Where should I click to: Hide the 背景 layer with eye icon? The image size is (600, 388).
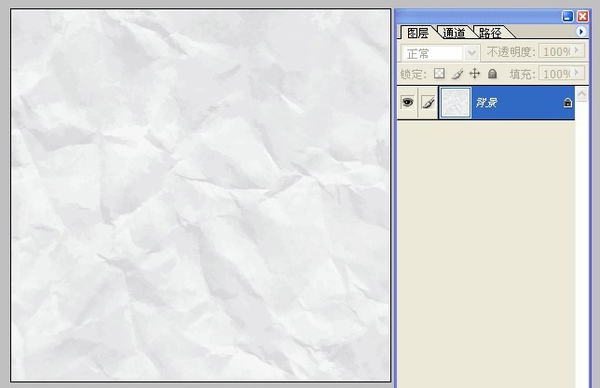coord(408,102)
